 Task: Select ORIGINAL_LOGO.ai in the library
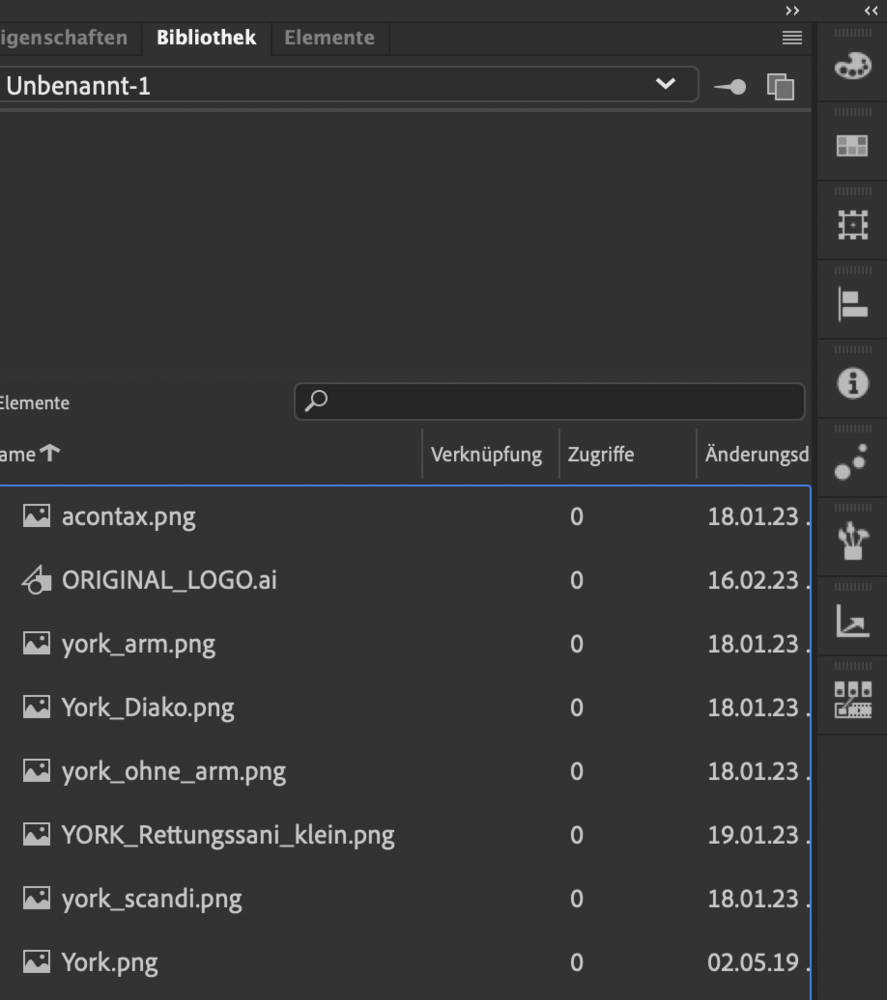[169, 580]
